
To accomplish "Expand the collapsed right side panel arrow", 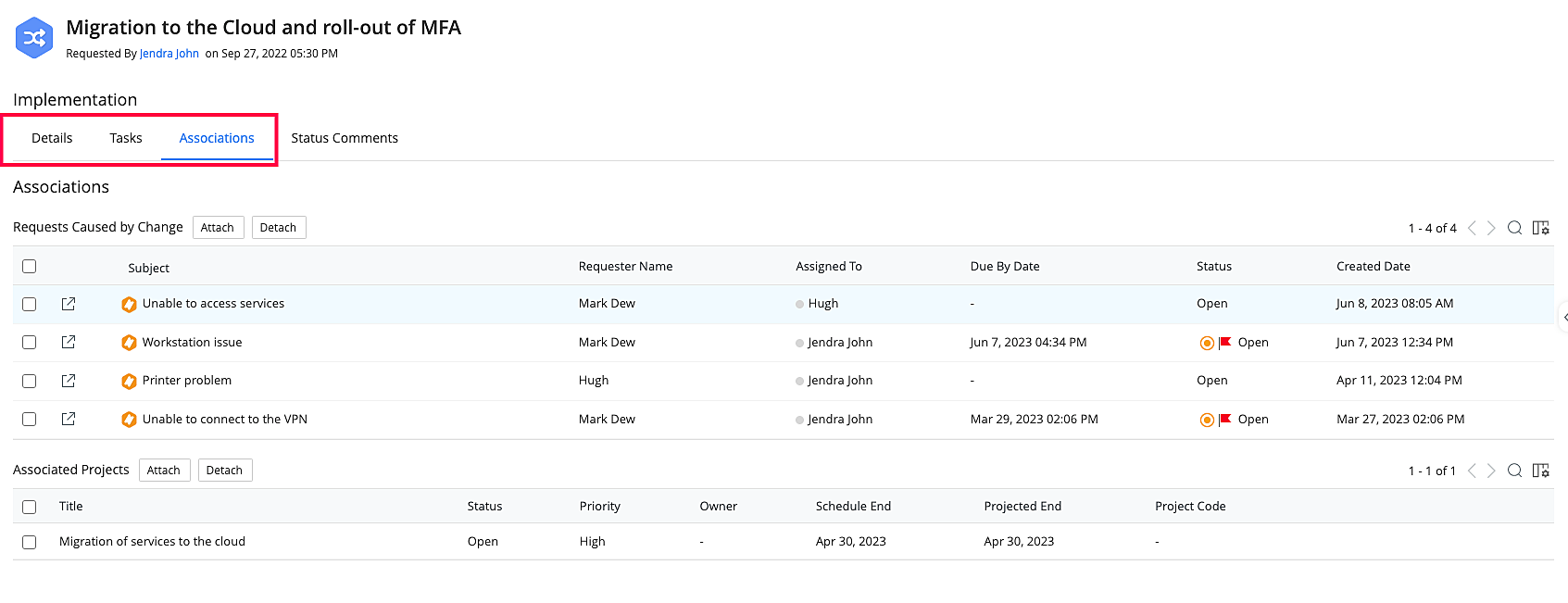I will point(1563,317).
